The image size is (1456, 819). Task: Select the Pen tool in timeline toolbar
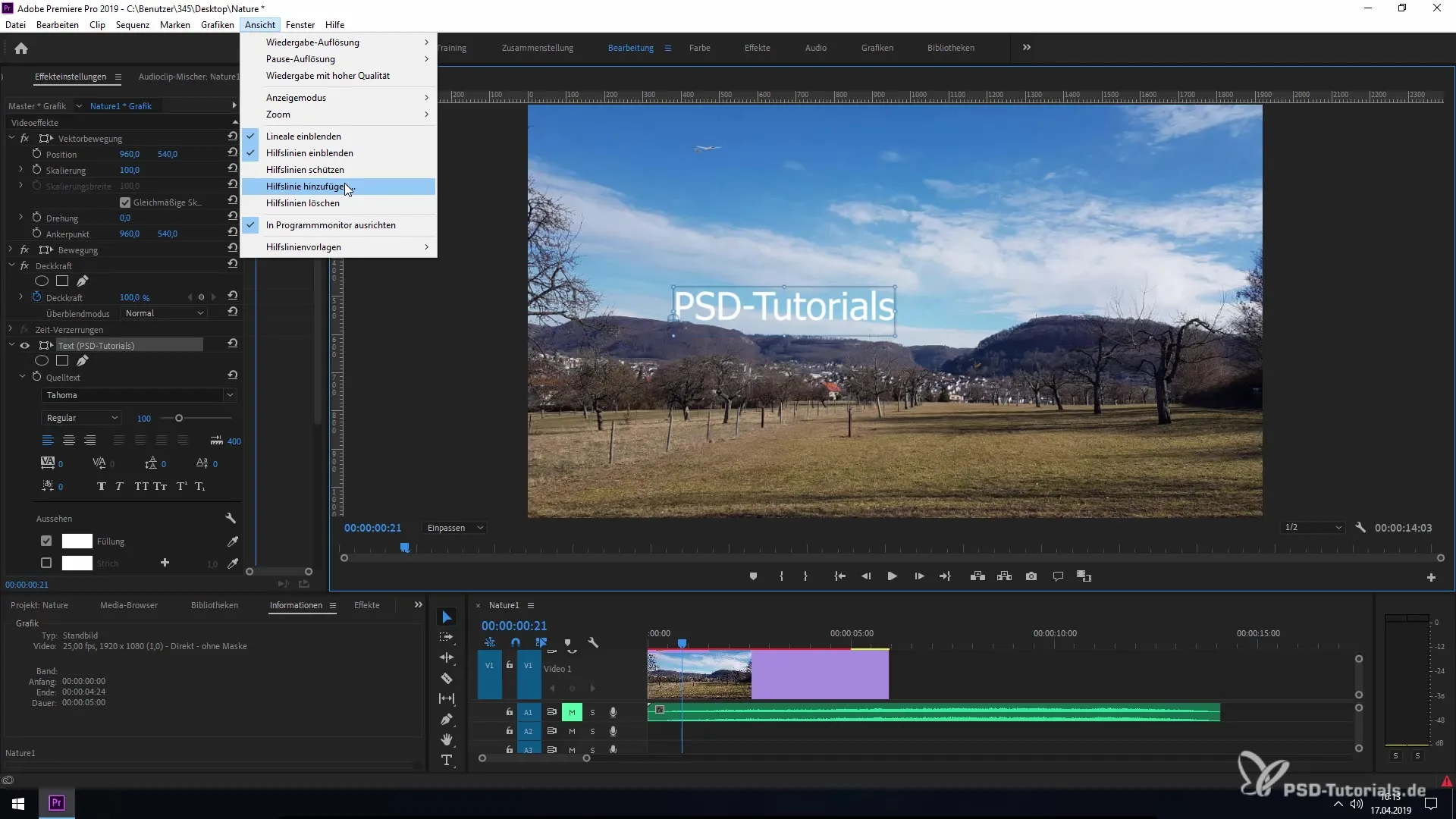tap(447, 719)
